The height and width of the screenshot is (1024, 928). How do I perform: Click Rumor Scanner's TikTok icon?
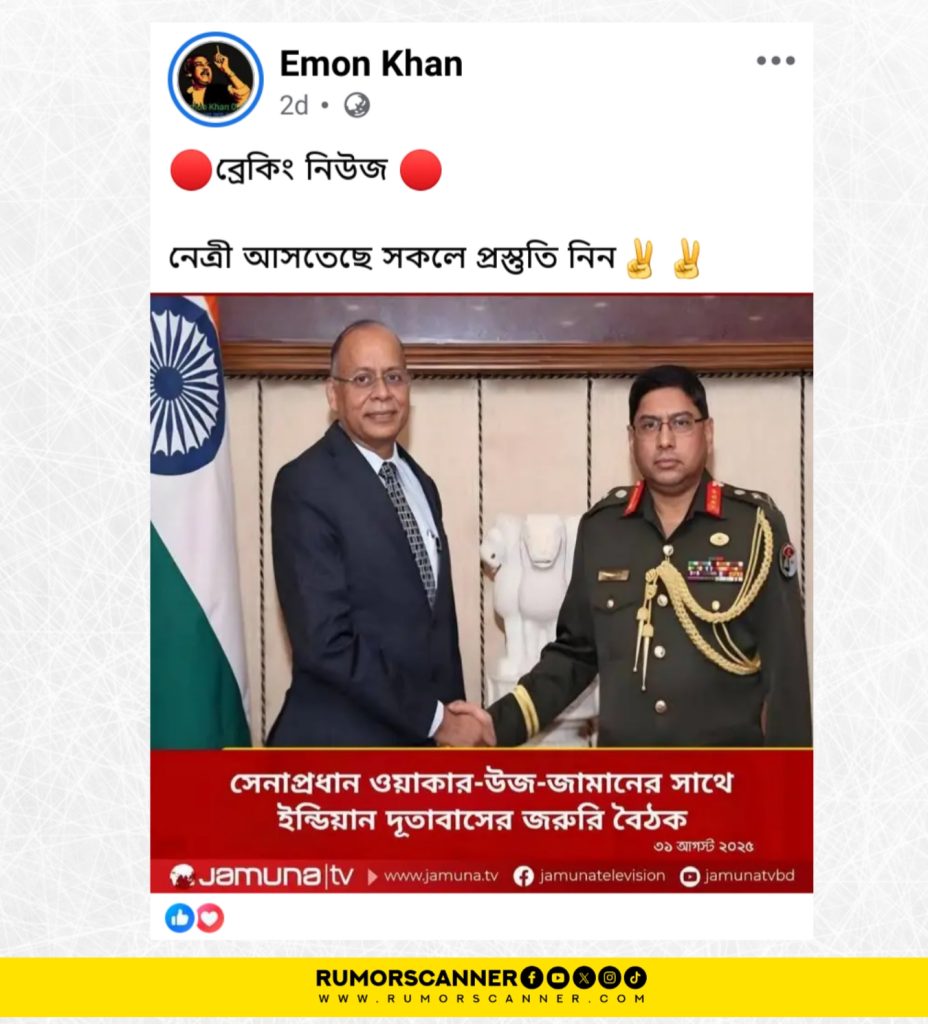pos(635,978)
